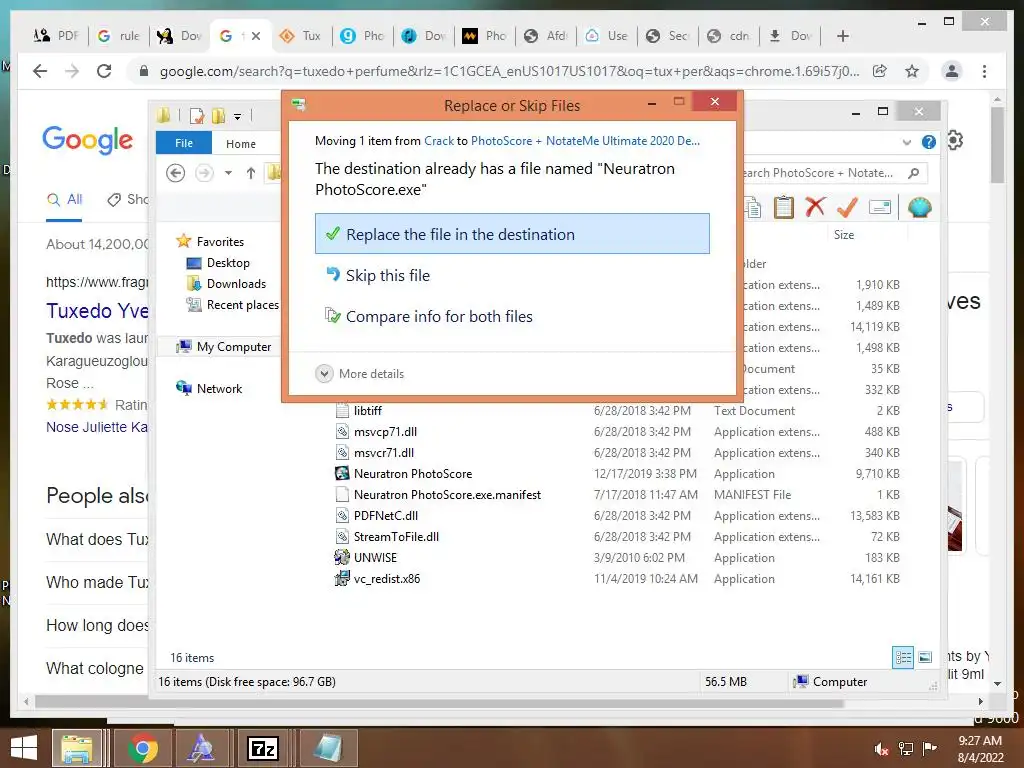Click the Paste clipboard icon in Explorer
This screenshot has height=768, width=1024.
[x=783, y=208]
